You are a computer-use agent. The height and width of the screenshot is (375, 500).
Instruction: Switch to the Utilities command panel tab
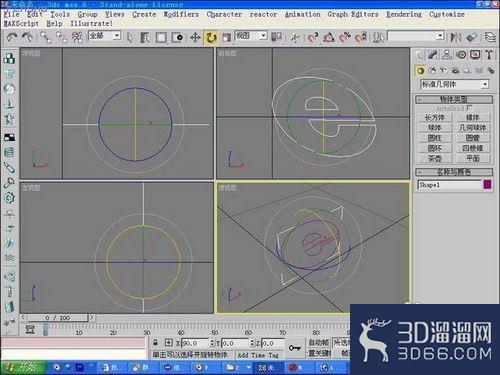[x=489, y=55]
